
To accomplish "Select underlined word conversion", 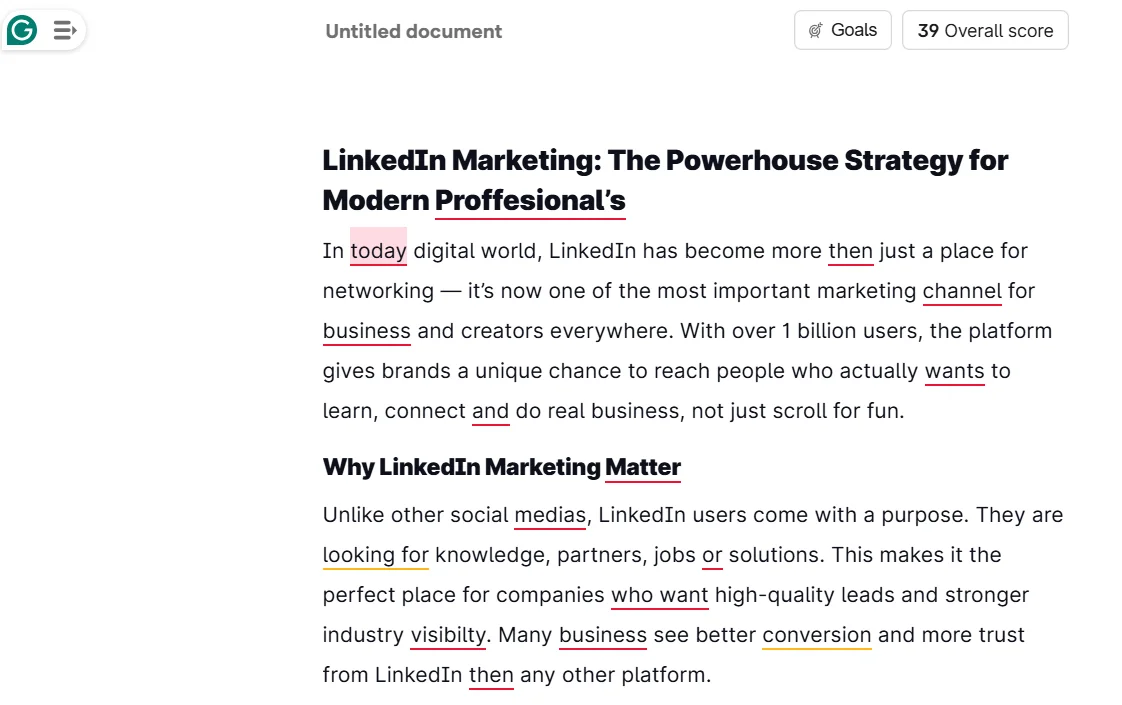I will [816, 635].
